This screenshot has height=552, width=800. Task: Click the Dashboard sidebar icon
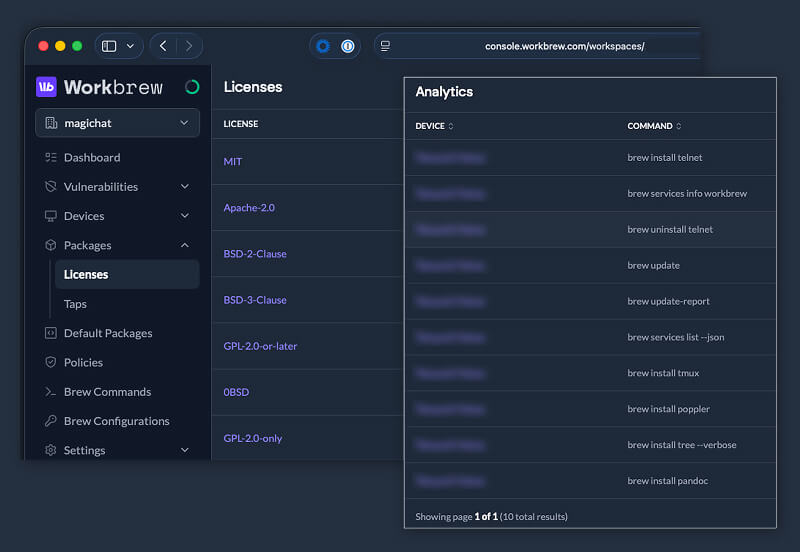tap(51, 157)
